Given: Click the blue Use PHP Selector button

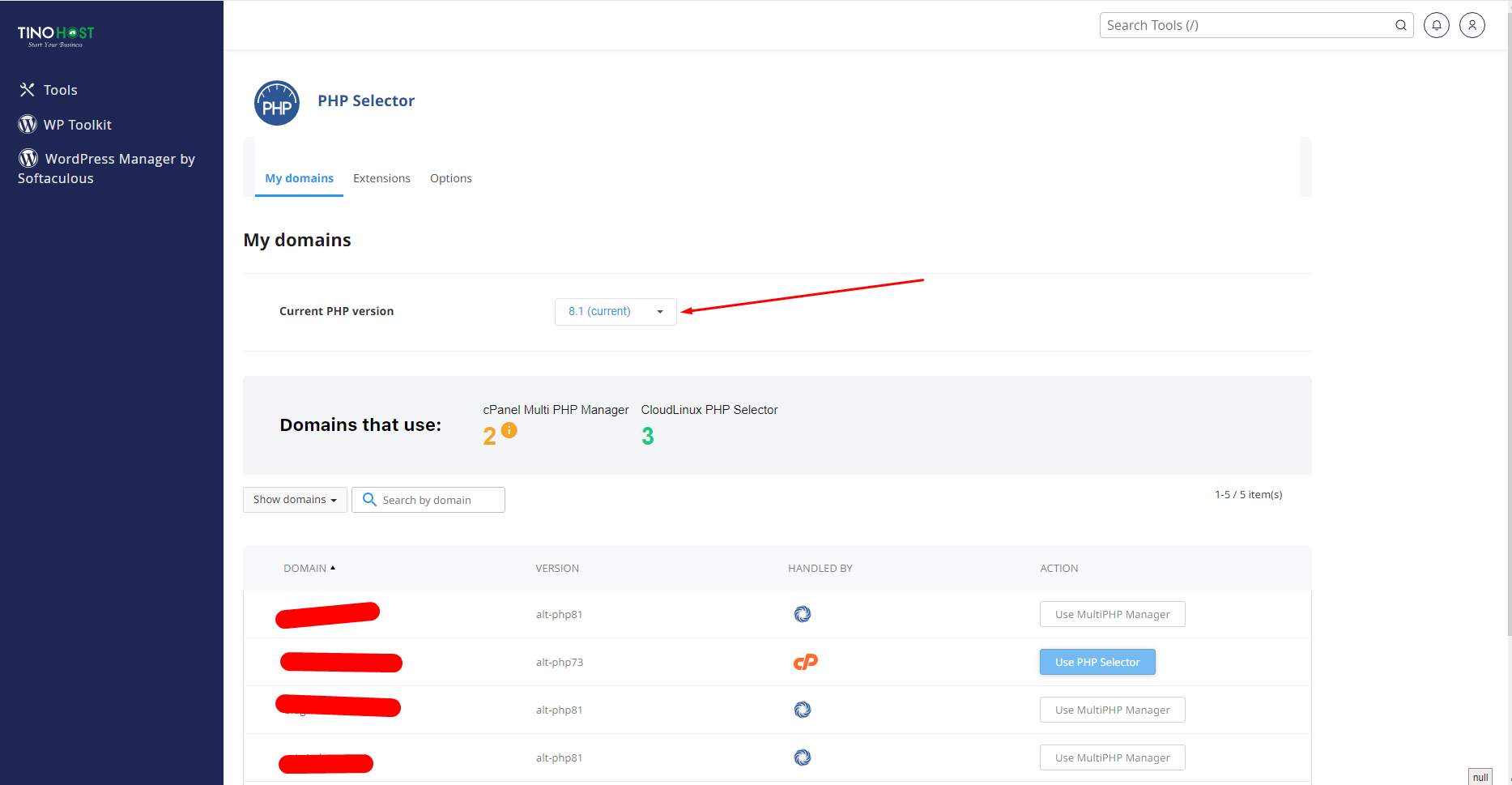Looking at the screenshot, I should pos(1097,662).
